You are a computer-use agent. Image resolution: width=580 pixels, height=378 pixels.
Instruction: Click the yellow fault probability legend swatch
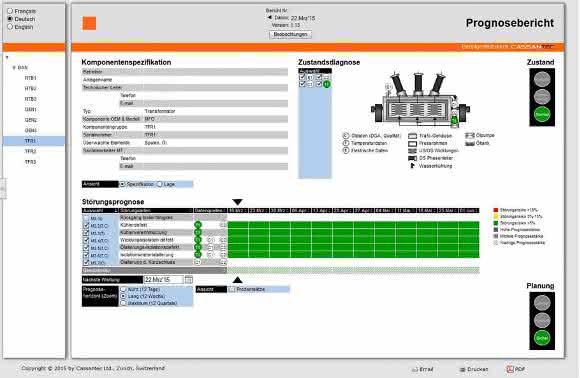tap(496, 217)
